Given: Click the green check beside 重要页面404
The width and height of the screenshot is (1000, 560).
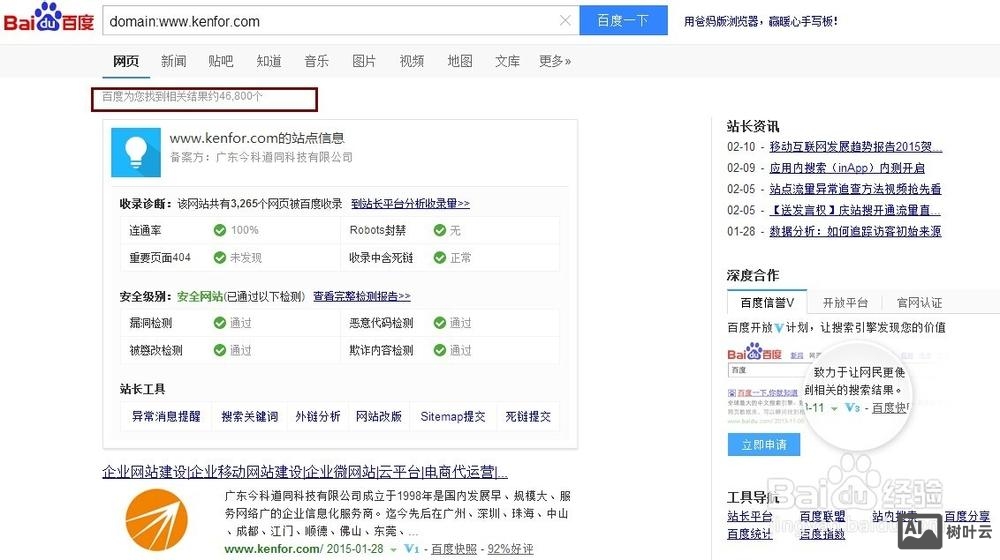Looking at the screenshot, I should [x=220, y=258].
